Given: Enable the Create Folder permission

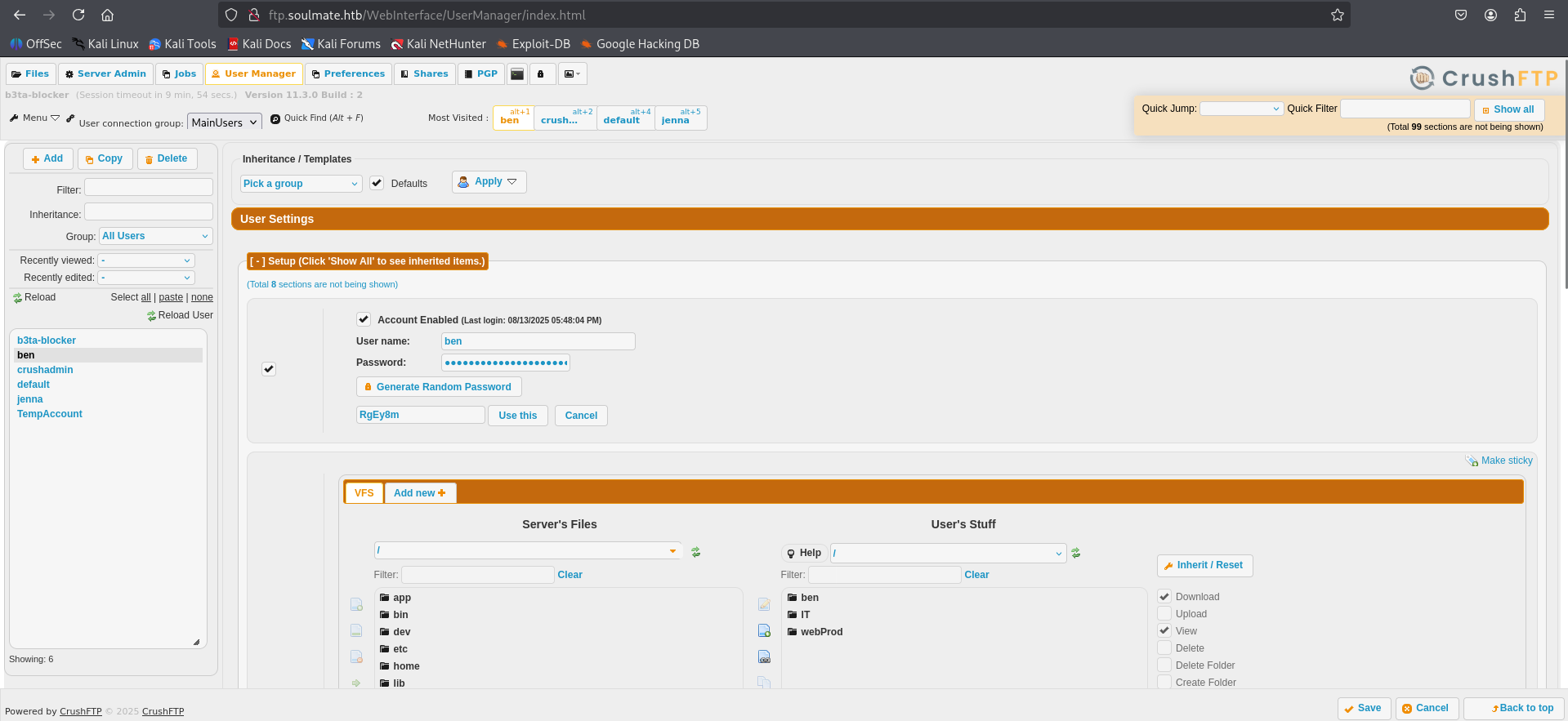Looking at the screenshot, I should coord(1164,683).
